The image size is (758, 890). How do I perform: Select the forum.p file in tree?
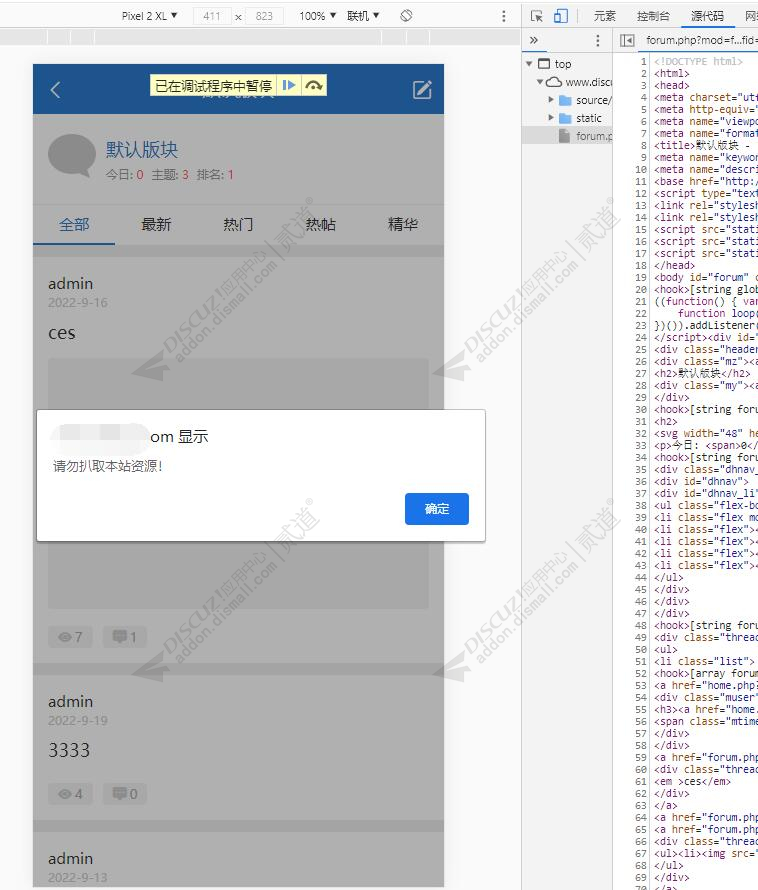[x=593, y=136]
